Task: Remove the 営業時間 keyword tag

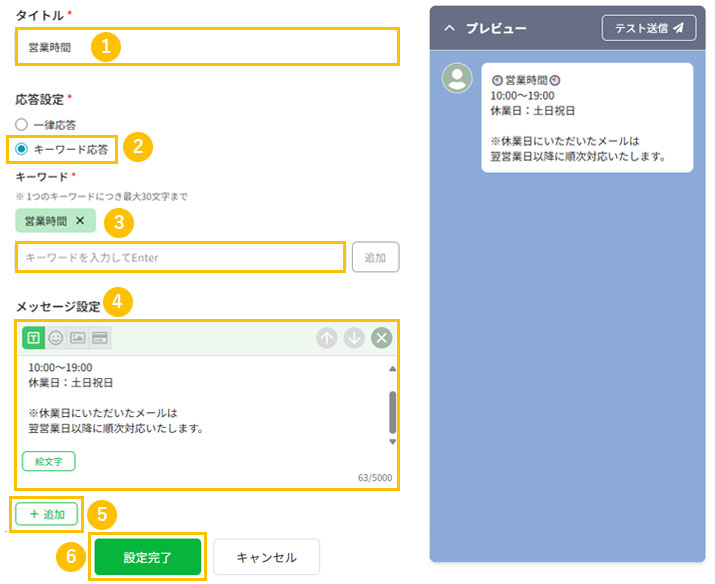Action: point(80,221)
